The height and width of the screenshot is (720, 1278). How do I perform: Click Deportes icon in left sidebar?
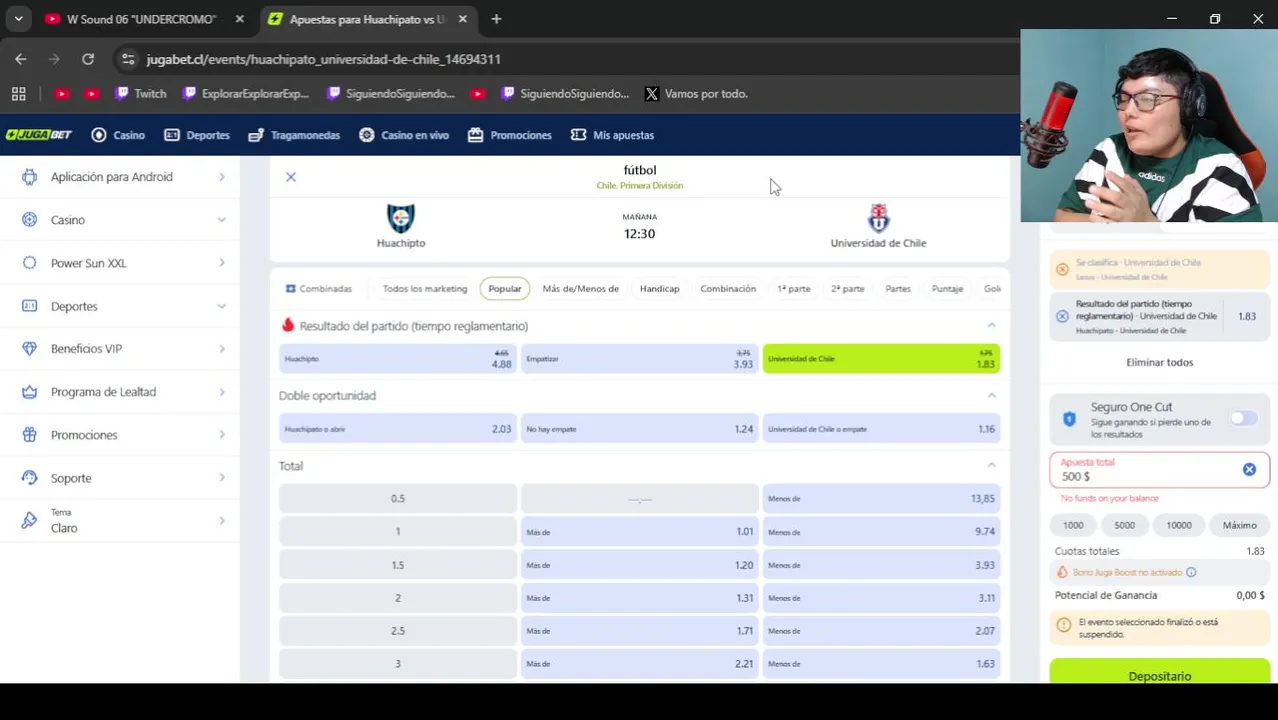click(x=30, y=306)
